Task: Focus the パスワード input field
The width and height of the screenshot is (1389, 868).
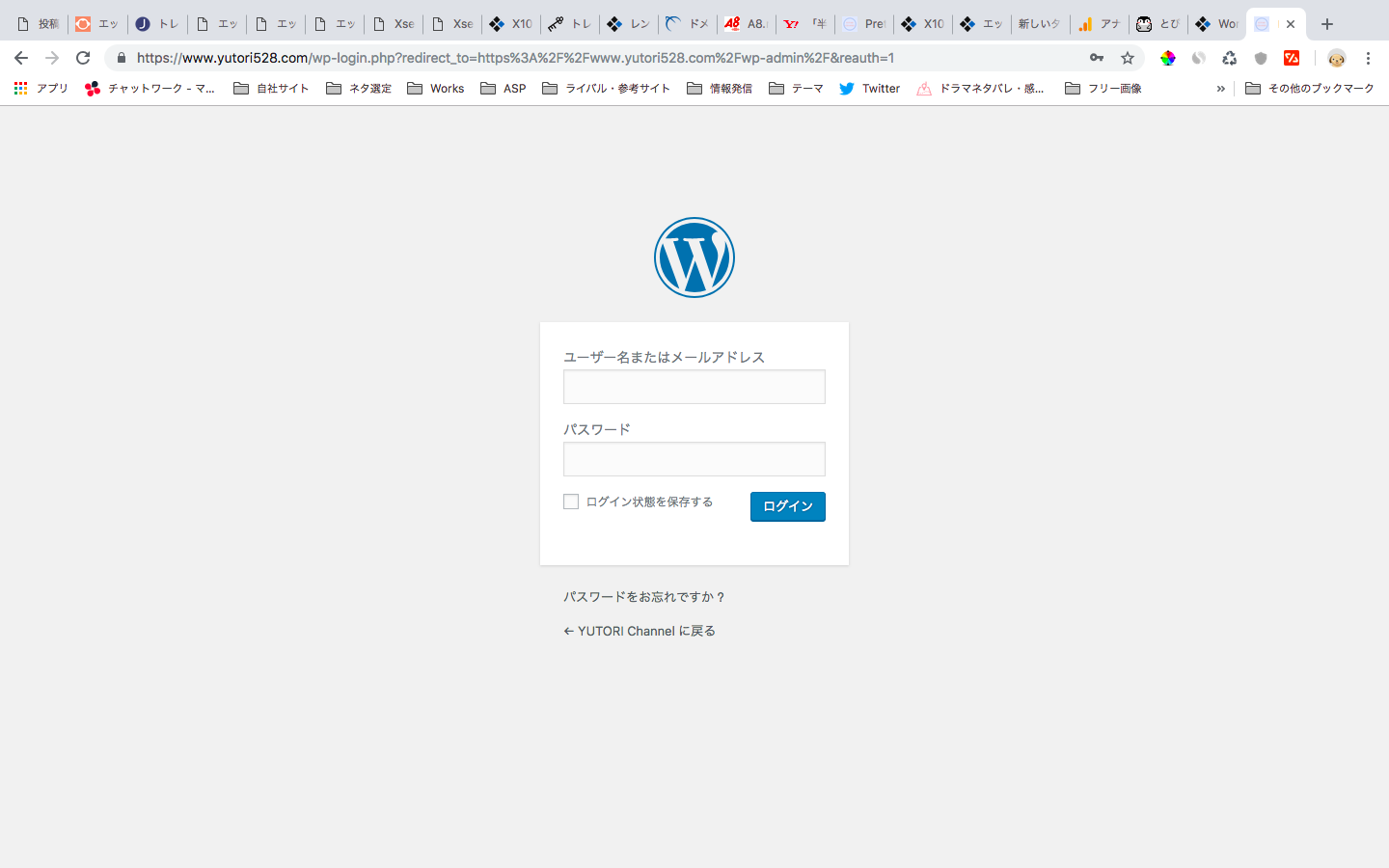Action: pos(694,459)
